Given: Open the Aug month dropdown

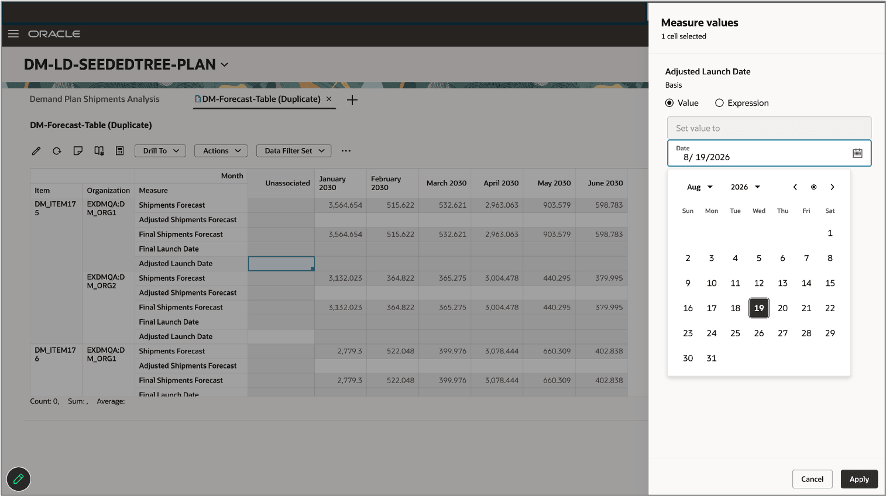Looking at the screenshot, I should (700, 187).
